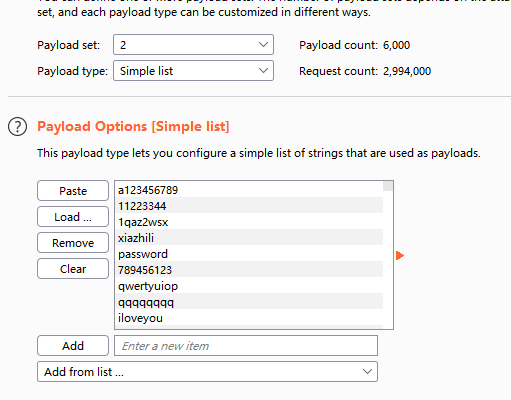Expand the Add from list dropdown
511x400 pixels.
point(207,372)
